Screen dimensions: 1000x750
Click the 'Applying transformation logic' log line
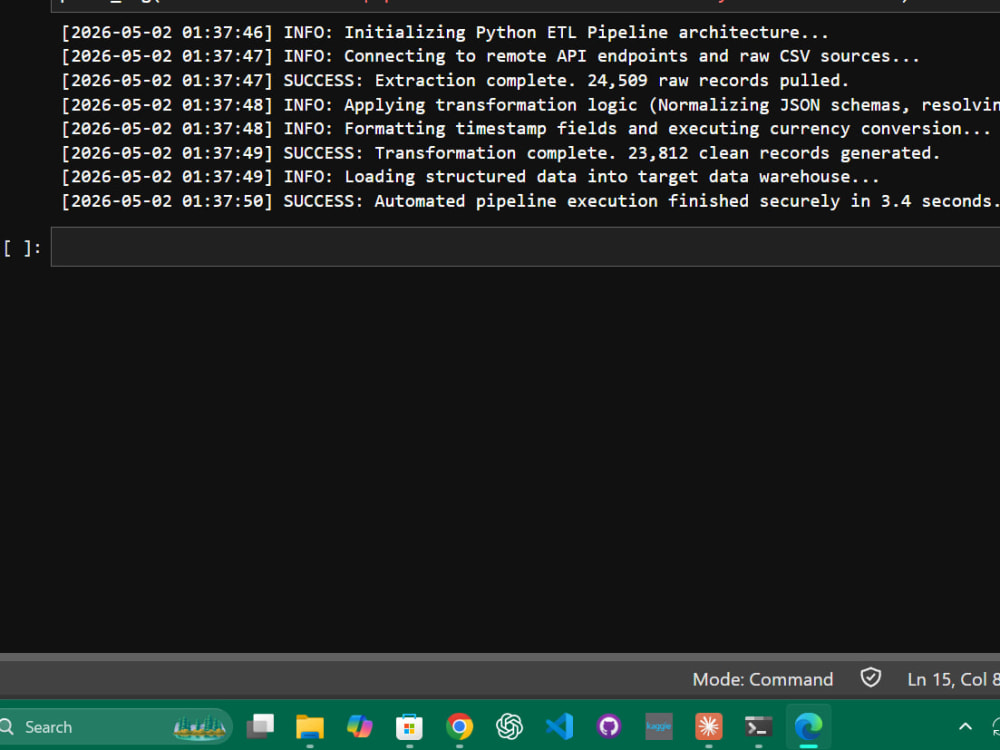pyautogui.click(x=531, y=105)
